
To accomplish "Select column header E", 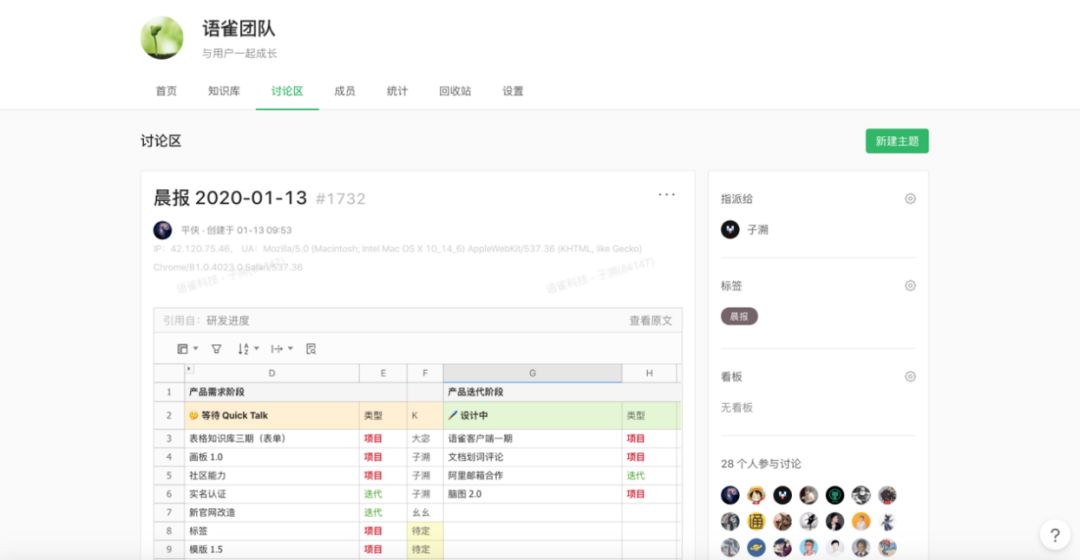I will 383,373.
